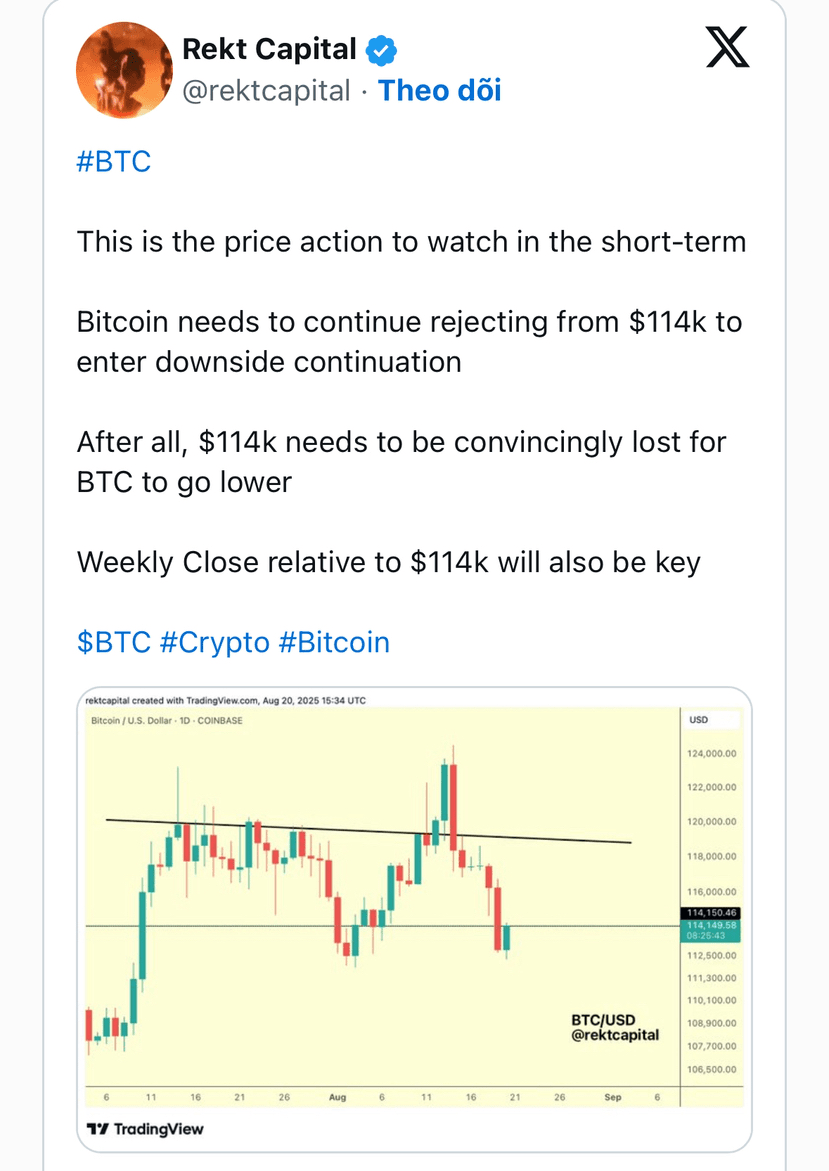This screenshot has height=1171, width=829.
Task: Click the blue verified badge
Action: (381, 50)
